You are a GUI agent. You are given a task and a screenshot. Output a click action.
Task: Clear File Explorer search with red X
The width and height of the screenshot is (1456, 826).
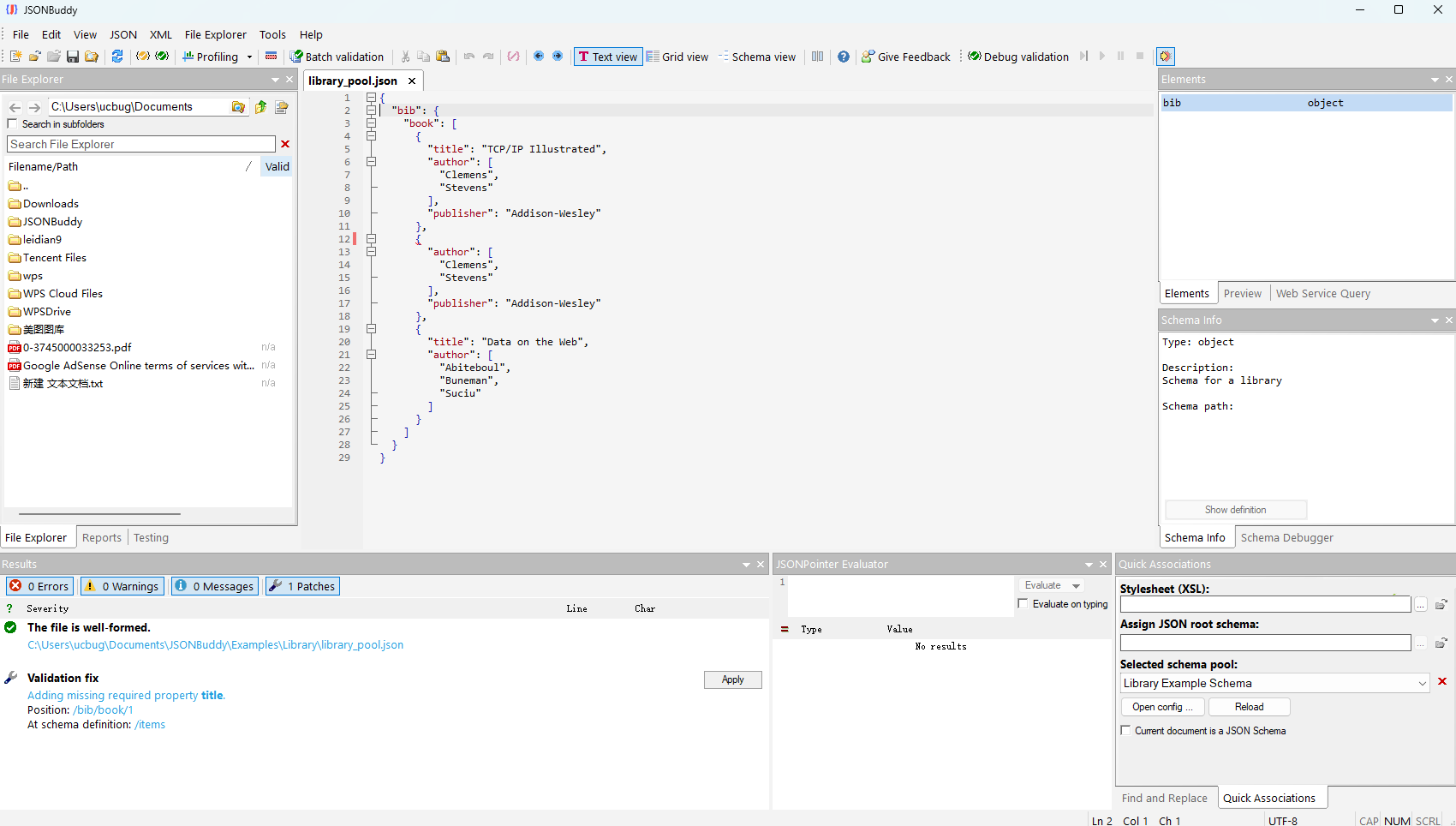click(285, 144)
